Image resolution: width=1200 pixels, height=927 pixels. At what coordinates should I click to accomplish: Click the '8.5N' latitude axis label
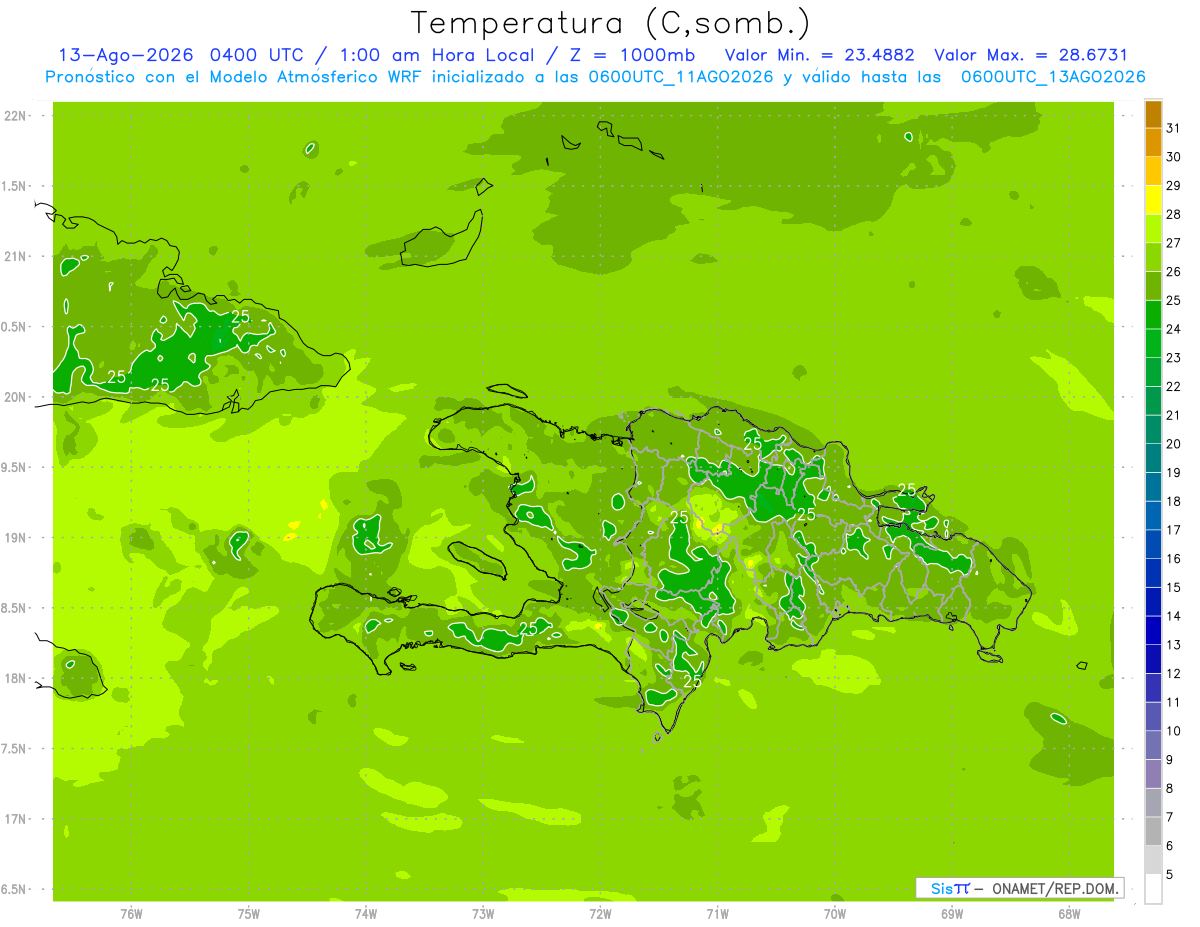tap(15, 608)
